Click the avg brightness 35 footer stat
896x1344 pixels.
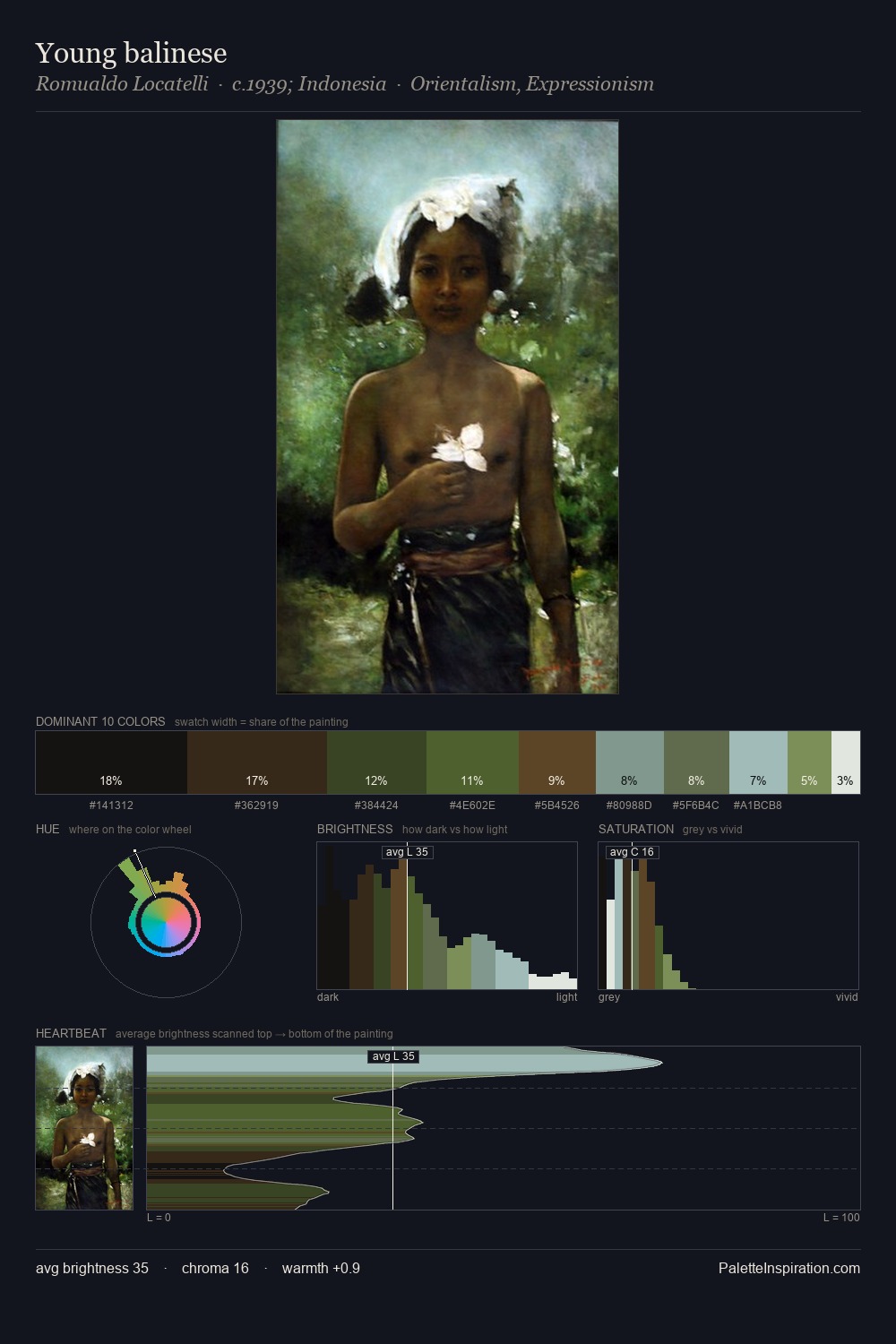92,1268
